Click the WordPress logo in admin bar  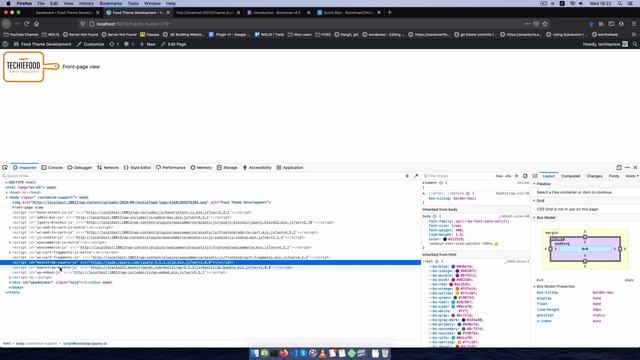coord(5,44)
